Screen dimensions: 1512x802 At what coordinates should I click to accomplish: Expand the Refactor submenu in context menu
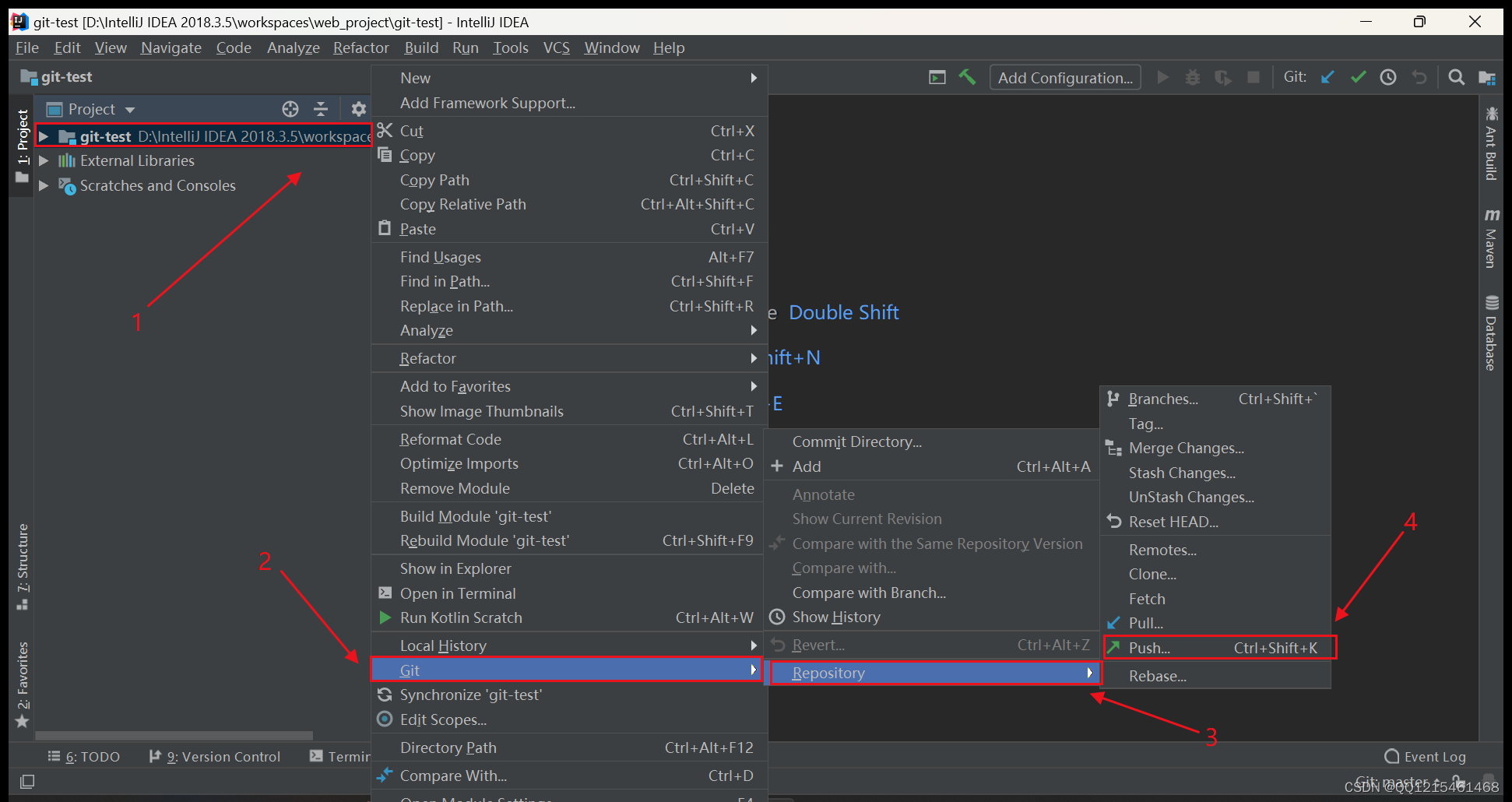click(569, 358)
